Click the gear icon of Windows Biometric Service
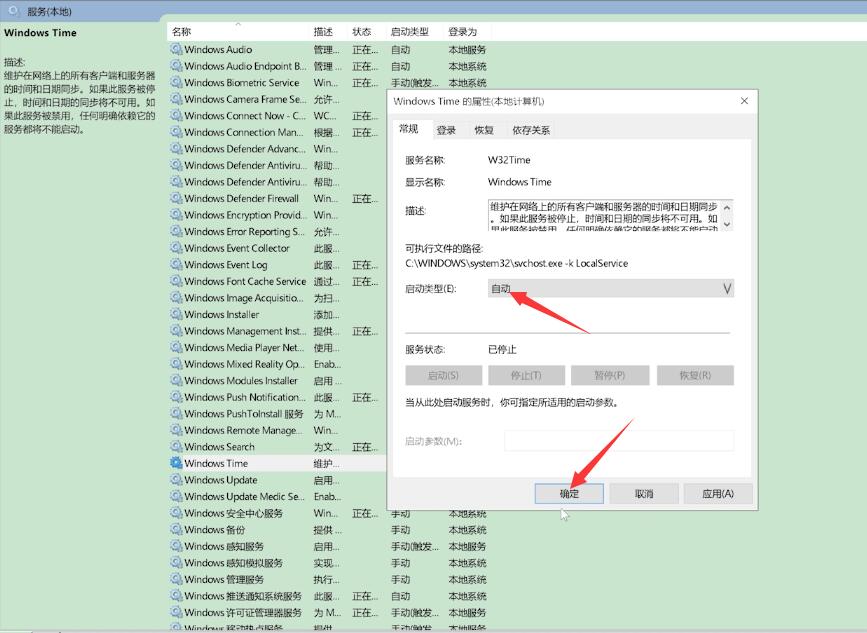 click(x=176, y=82)
